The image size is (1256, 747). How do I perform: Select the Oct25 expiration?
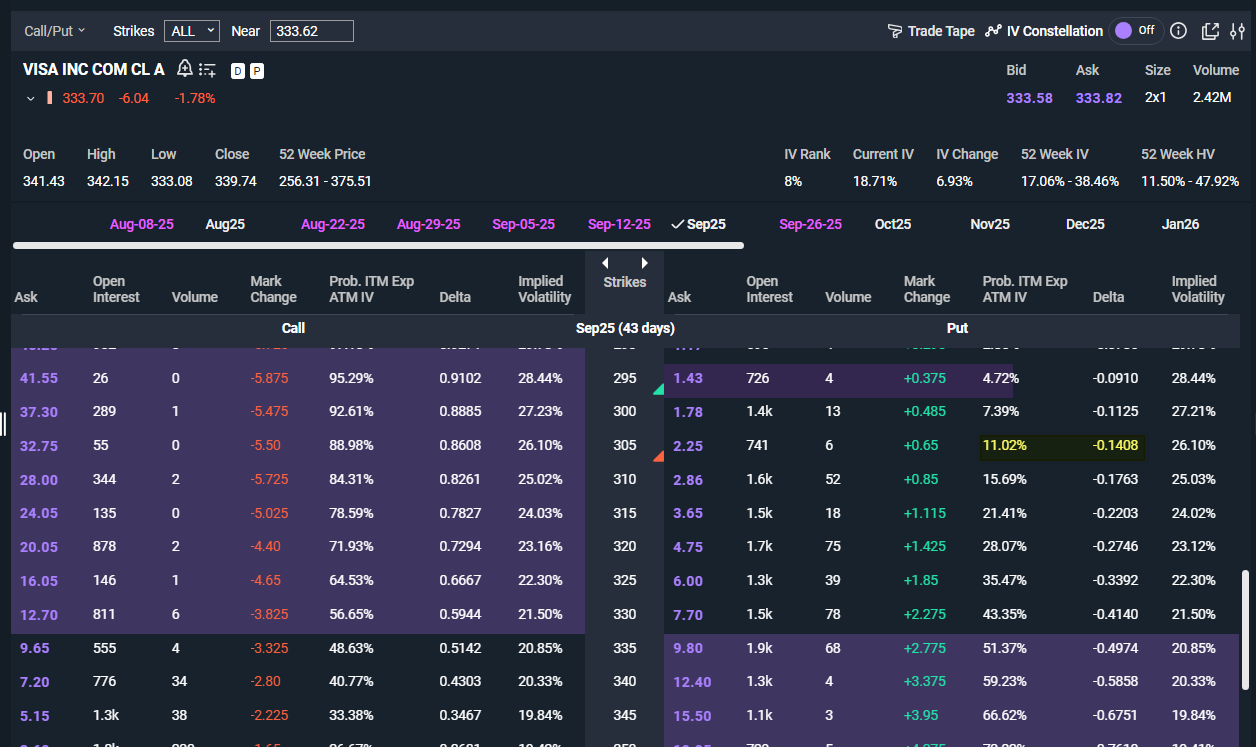pyautogui.click(x=893, y=224)
